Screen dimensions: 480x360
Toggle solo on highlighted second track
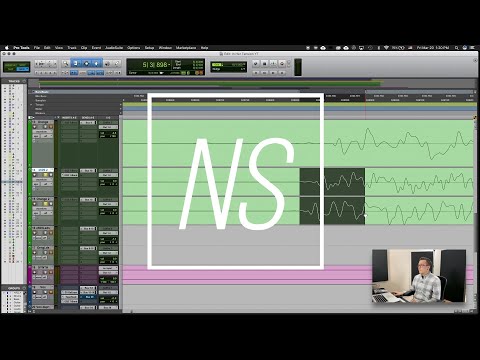[x=45, y=175]
